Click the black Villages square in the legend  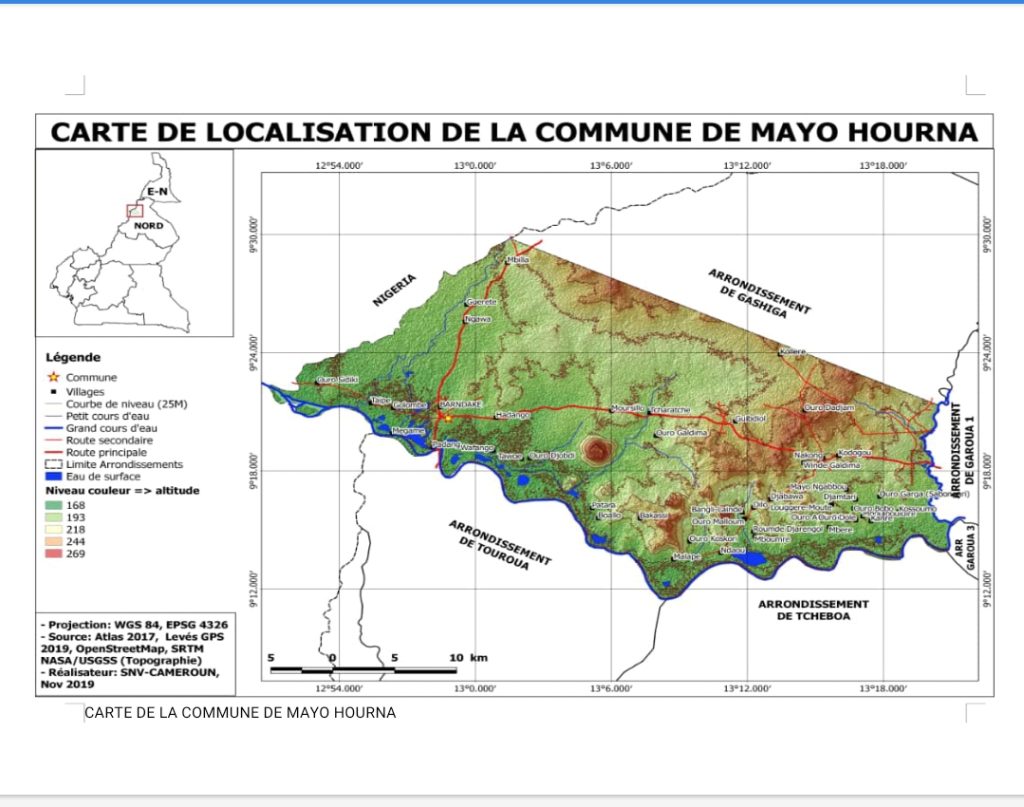coord(52,391)
